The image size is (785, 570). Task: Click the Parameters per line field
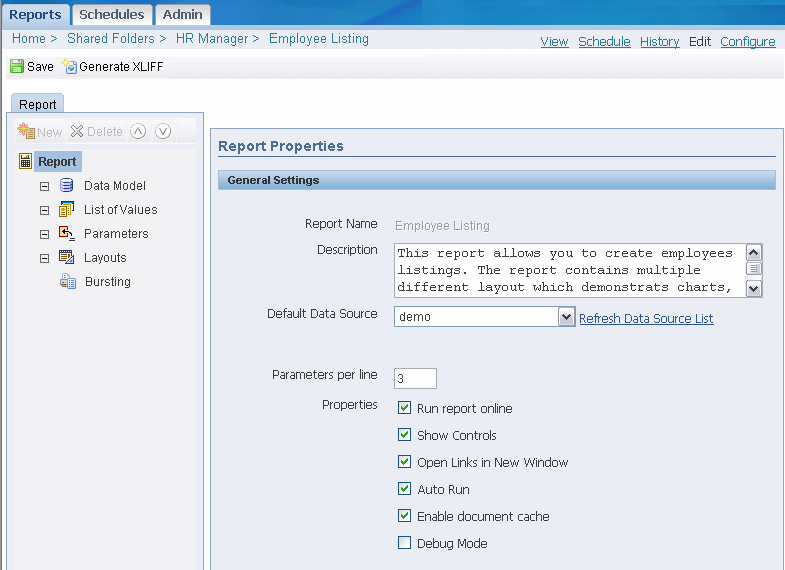(x=414, y=378)
